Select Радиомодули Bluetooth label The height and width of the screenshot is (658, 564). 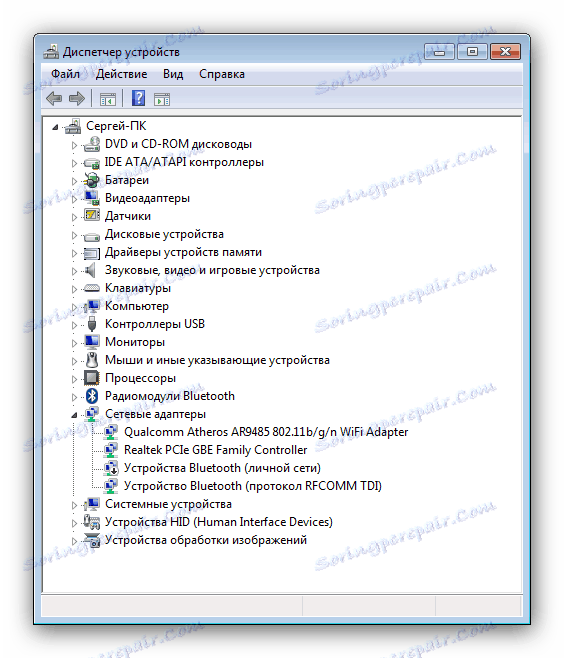[170, 396]
